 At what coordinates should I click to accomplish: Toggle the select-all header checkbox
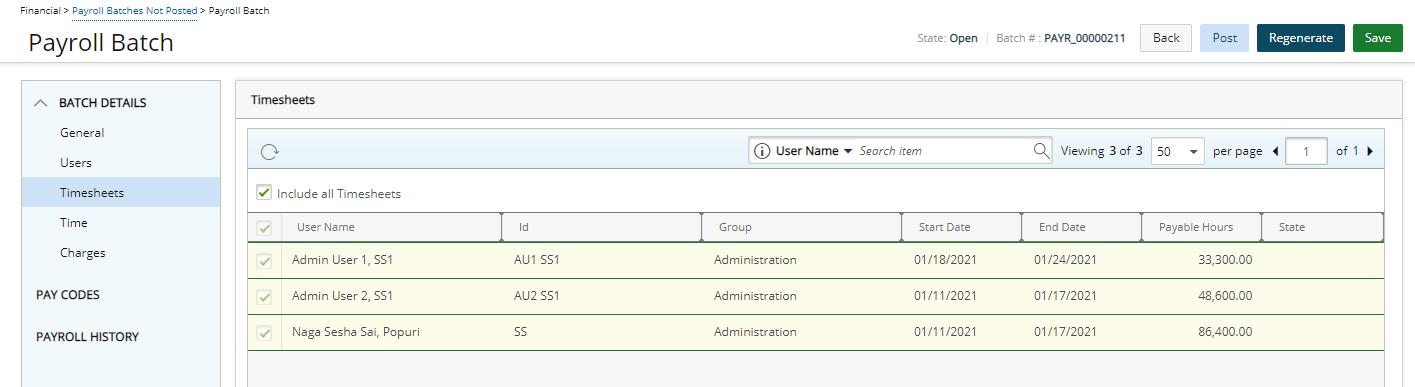click(x=265, y=228)
